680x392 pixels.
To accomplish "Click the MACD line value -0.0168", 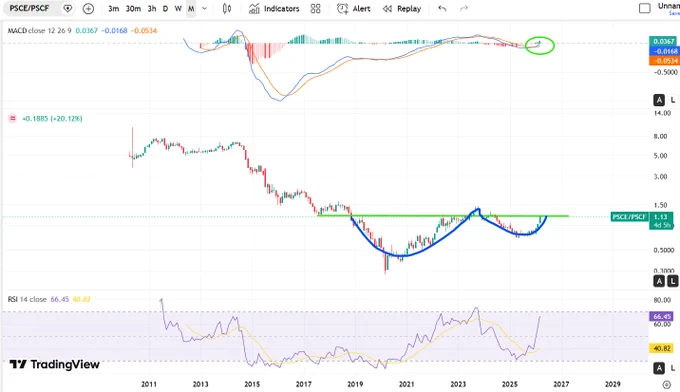I will [114, 30].
